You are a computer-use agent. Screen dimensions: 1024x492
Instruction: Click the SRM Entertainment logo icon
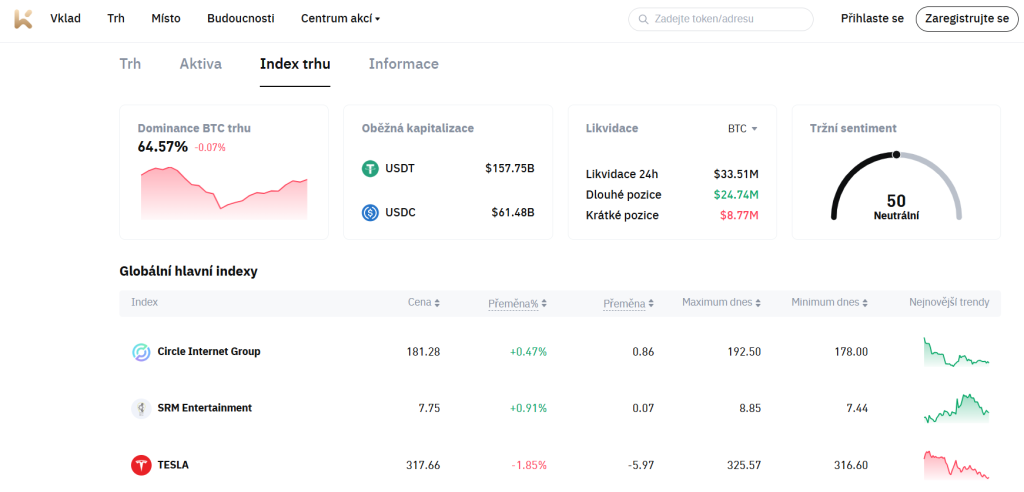coord(141,408)
